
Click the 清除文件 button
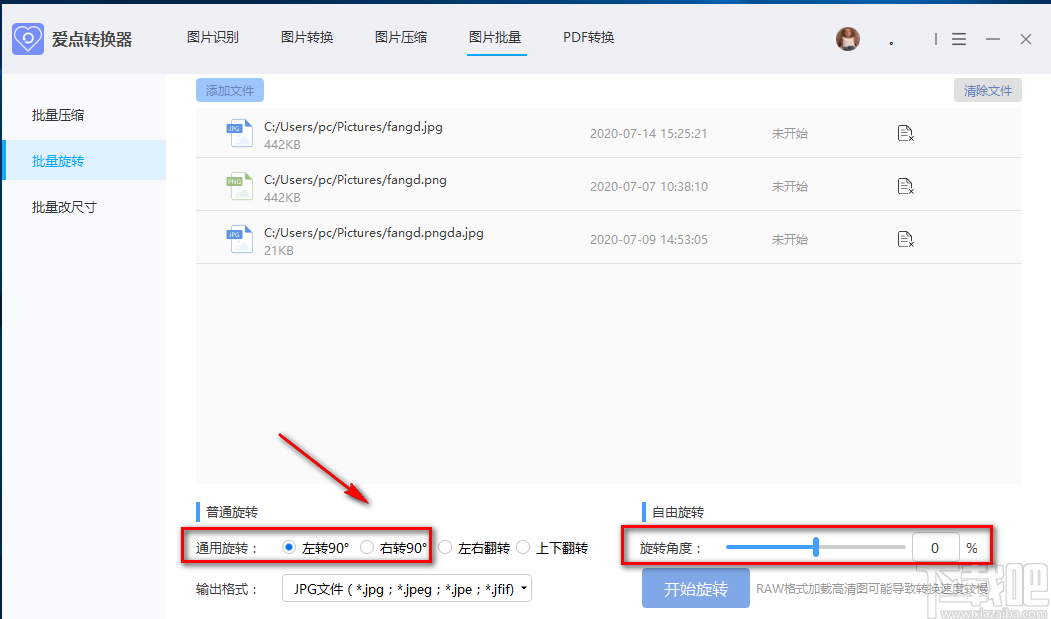988,90
